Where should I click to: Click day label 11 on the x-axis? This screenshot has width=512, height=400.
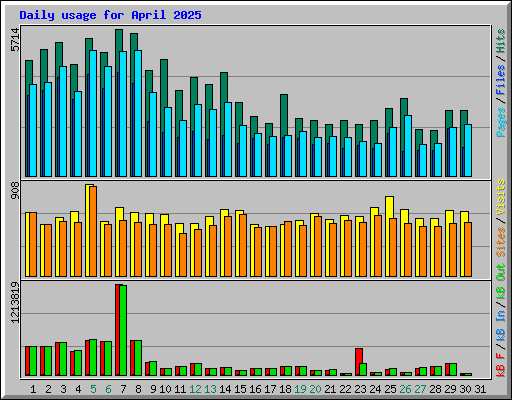click(180, 389)
